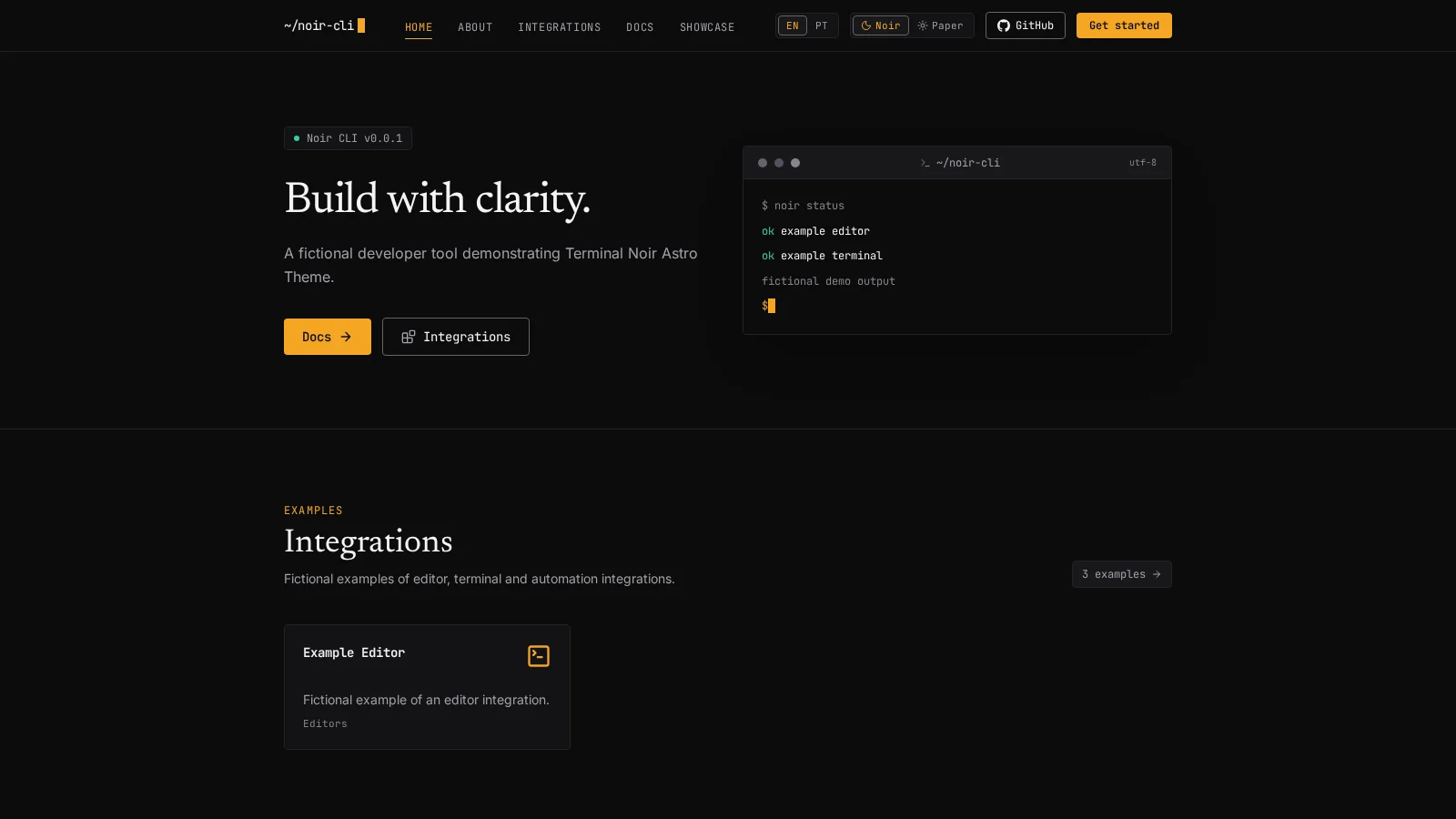Click the grid icon in Integrations button
The width and height of the screenshot is (1456, 819).
[409, 337]
